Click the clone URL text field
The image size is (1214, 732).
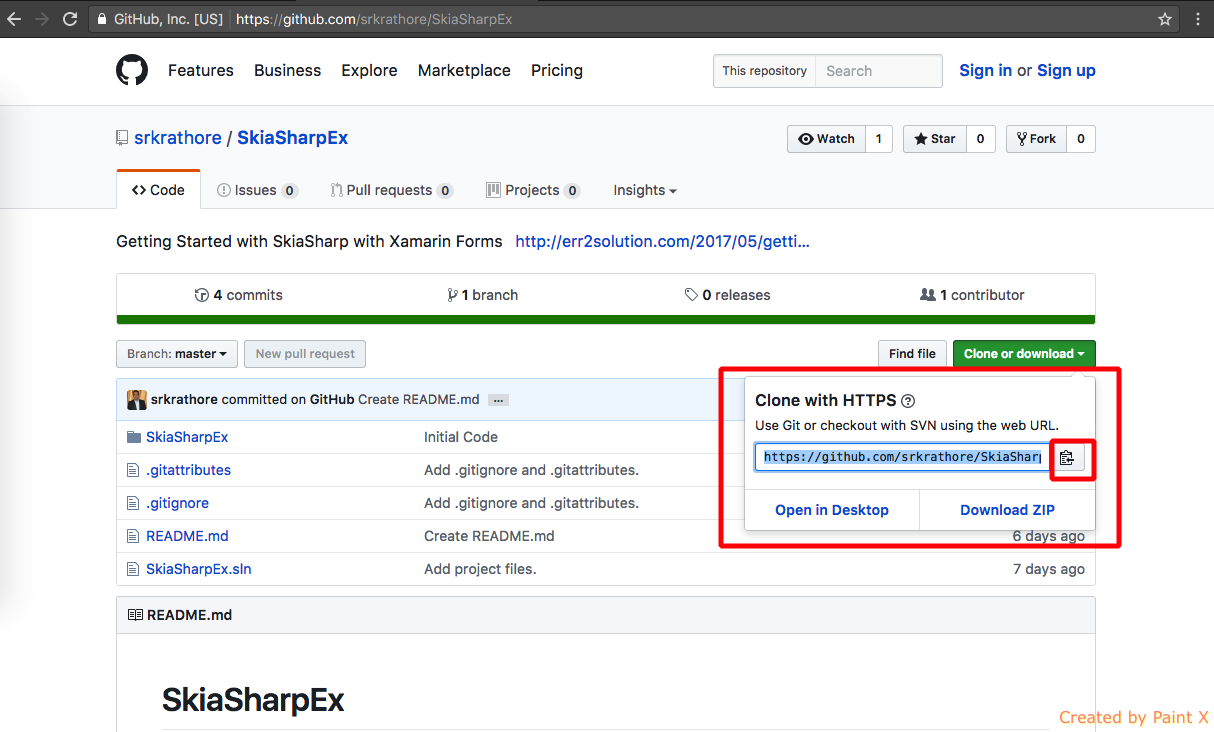tap(902, 457)
